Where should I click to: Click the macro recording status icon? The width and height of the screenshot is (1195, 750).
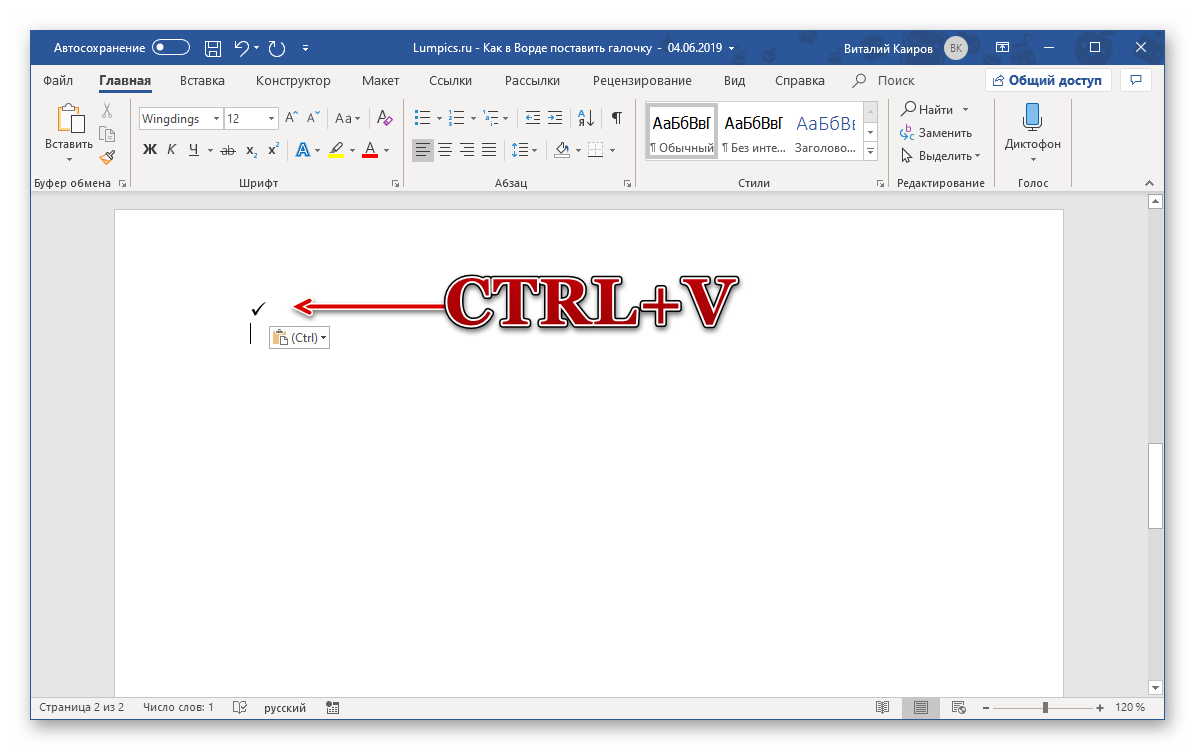[x=332, y=707]
